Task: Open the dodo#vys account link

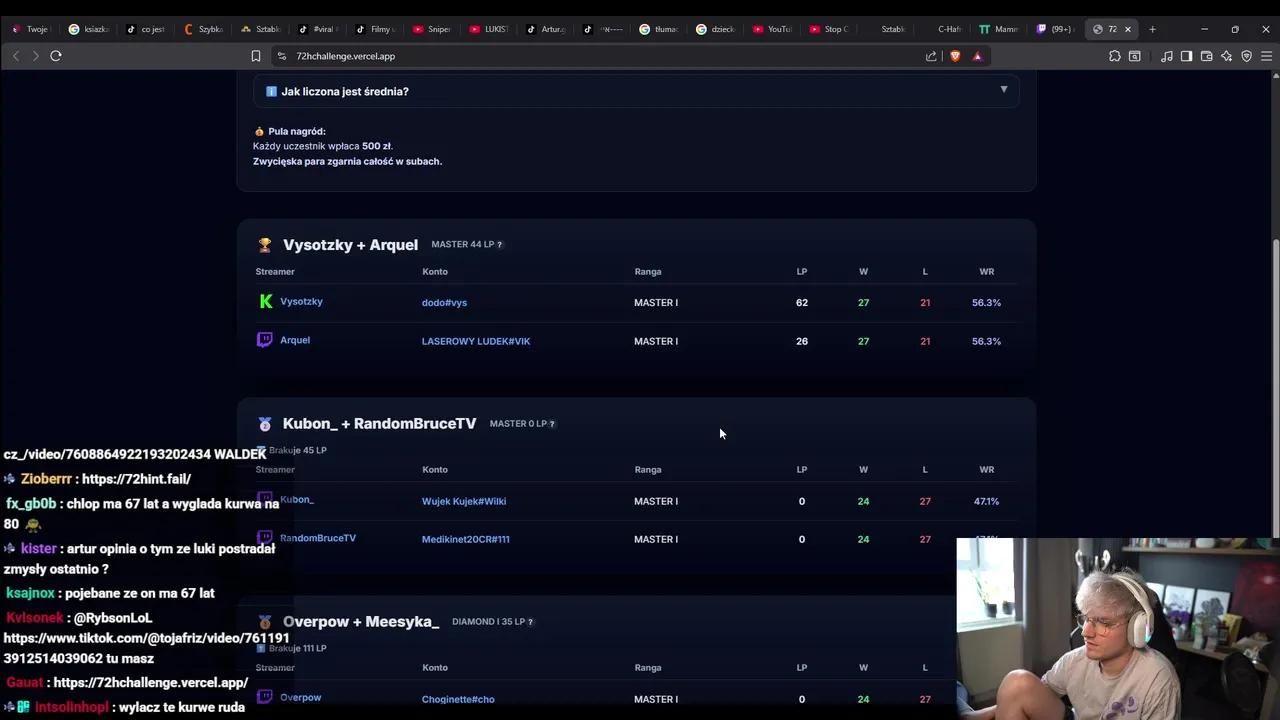Action: pos(444,302)
